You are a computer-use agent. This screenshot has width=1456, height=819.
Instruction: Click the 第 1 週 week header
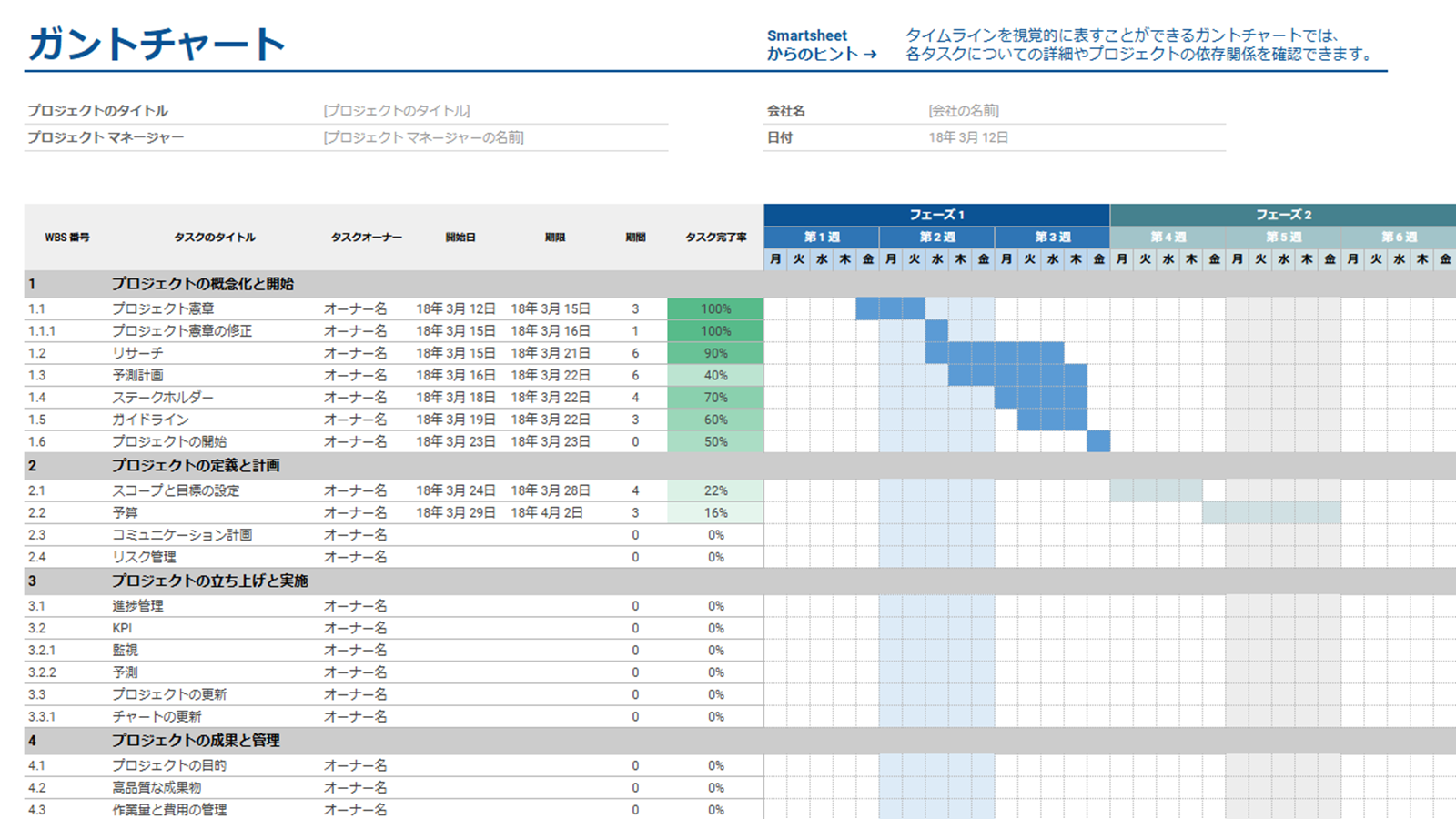coord(821,237)
